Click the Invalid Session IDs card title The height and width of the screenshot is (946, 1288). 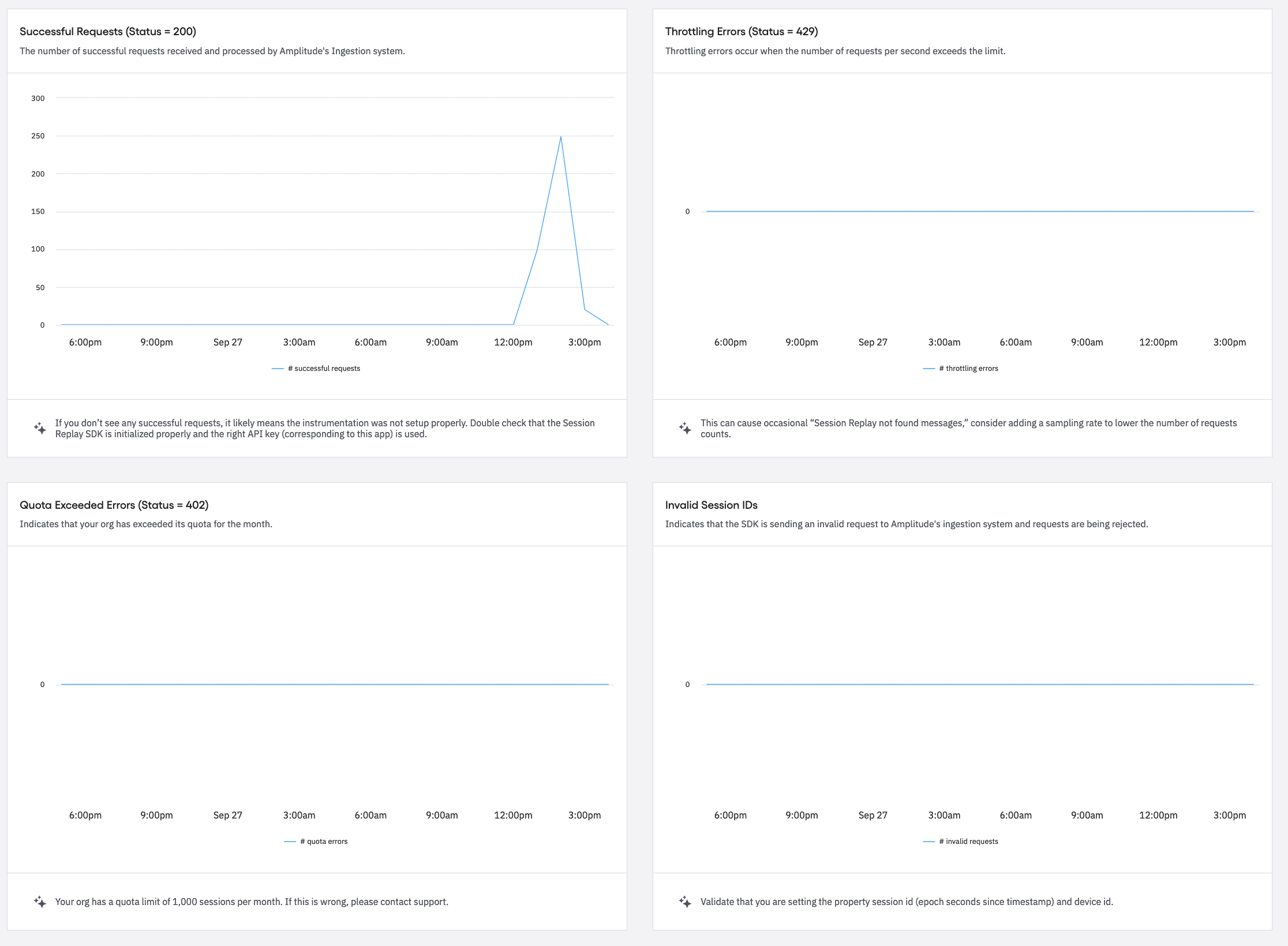pos(711,505)
